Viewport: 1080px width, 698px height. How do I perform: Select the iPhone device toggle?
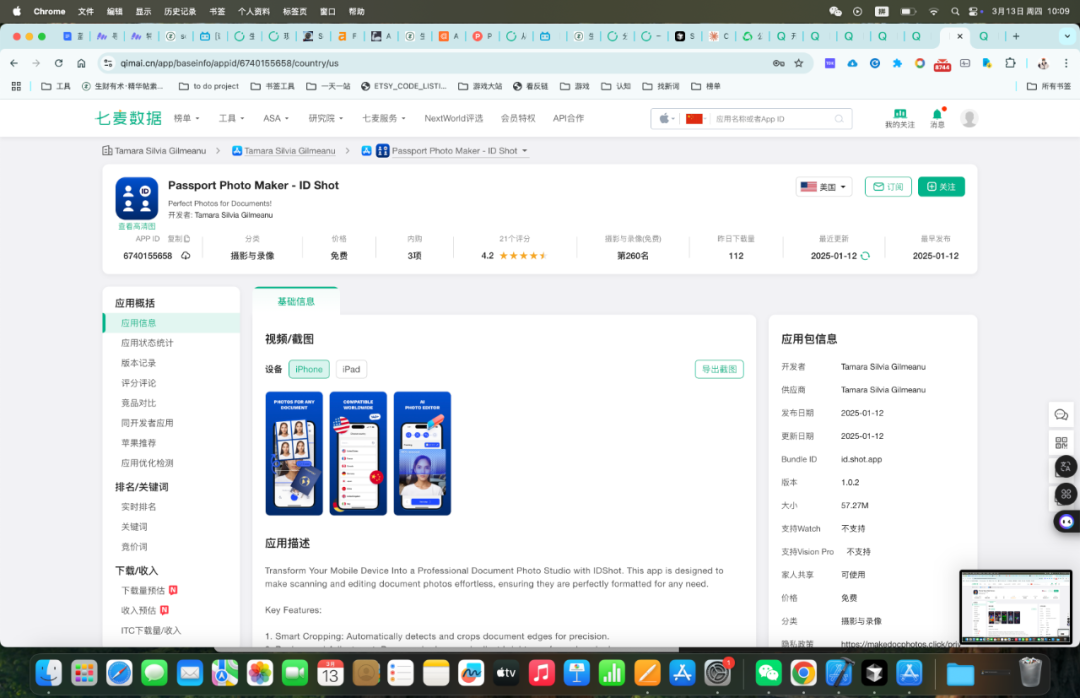click(309, 369)
